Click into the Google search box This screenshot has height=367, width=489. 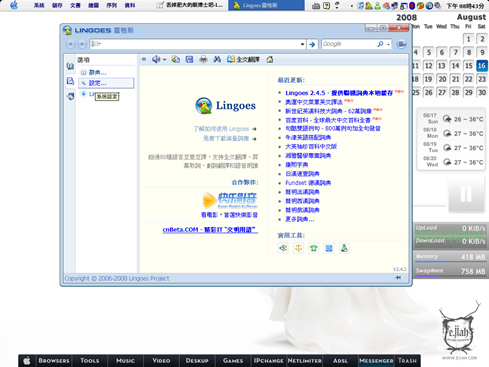pos(348,44)
